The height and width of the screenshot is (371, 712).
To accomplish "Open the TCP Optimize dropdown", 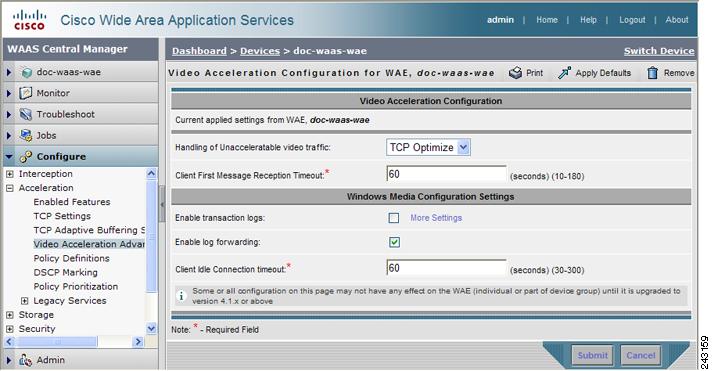I will [x=428, y=148].
